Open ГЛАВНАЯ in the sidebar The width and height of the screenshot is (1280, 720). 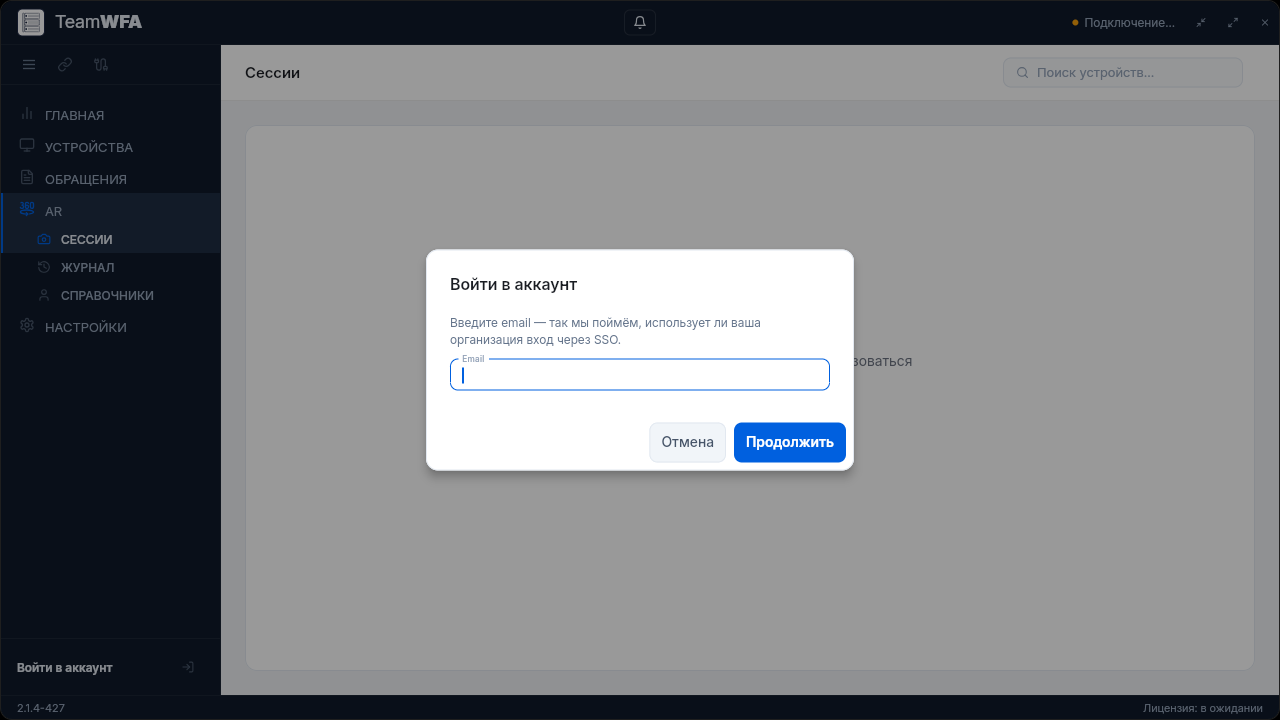tap(110, 115)
